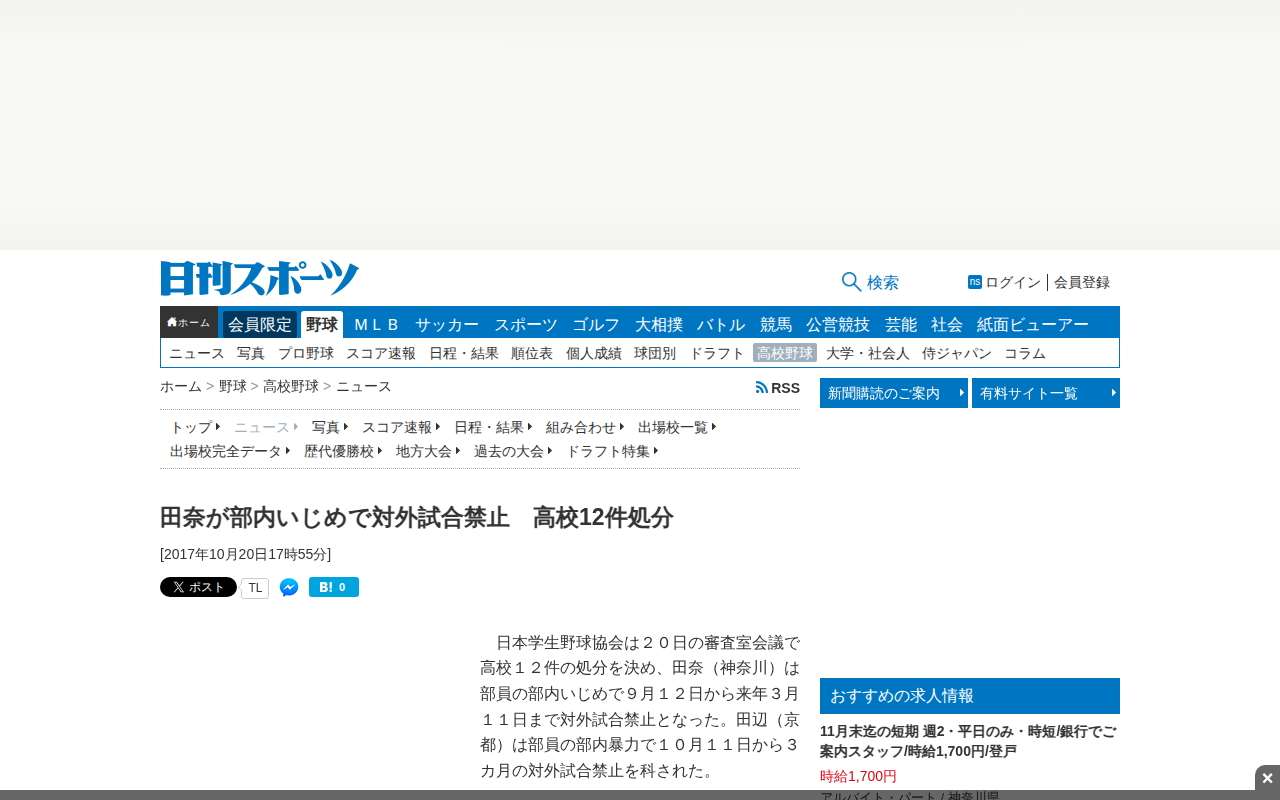This screenshot has width=1280, height=800.
Task: Click 日程・結果 in the baseball sub-navigation bar
Action: (464, 353)
